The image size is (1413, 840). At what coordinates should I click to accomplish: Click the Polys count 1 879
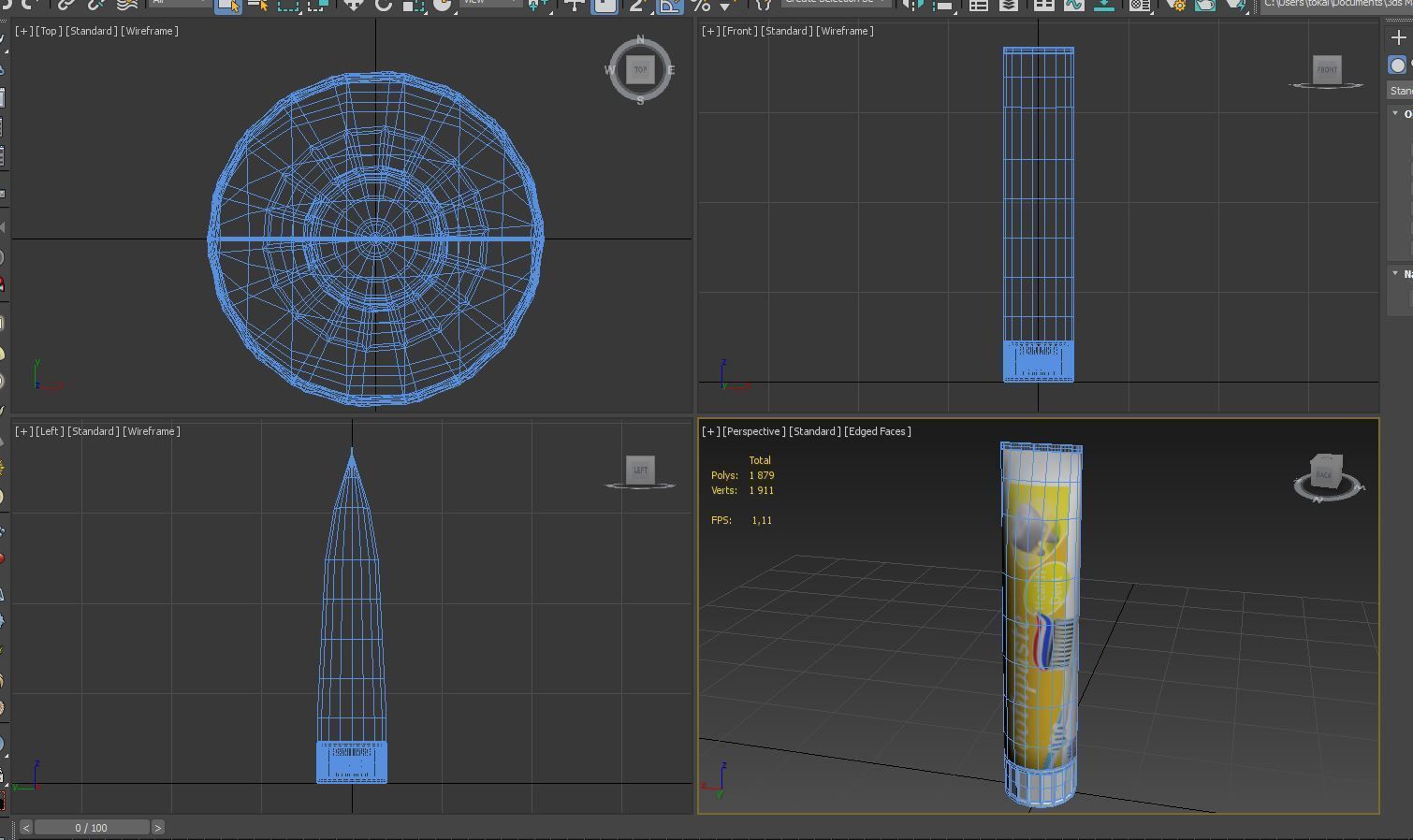(x=762, y=475)
